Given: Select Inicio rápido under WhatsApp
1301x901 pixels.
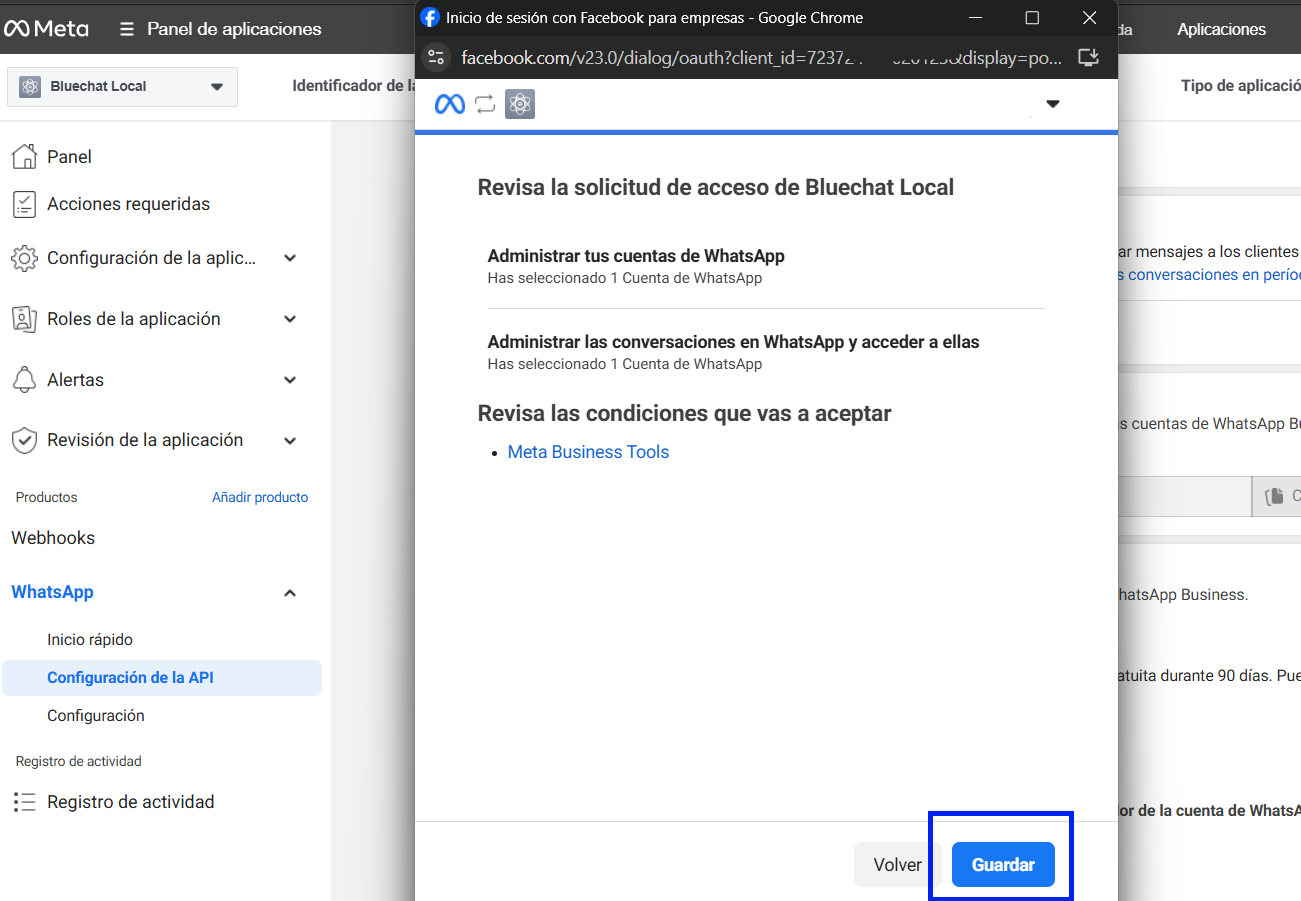Looking at the screenshot, I should point(90,640).
